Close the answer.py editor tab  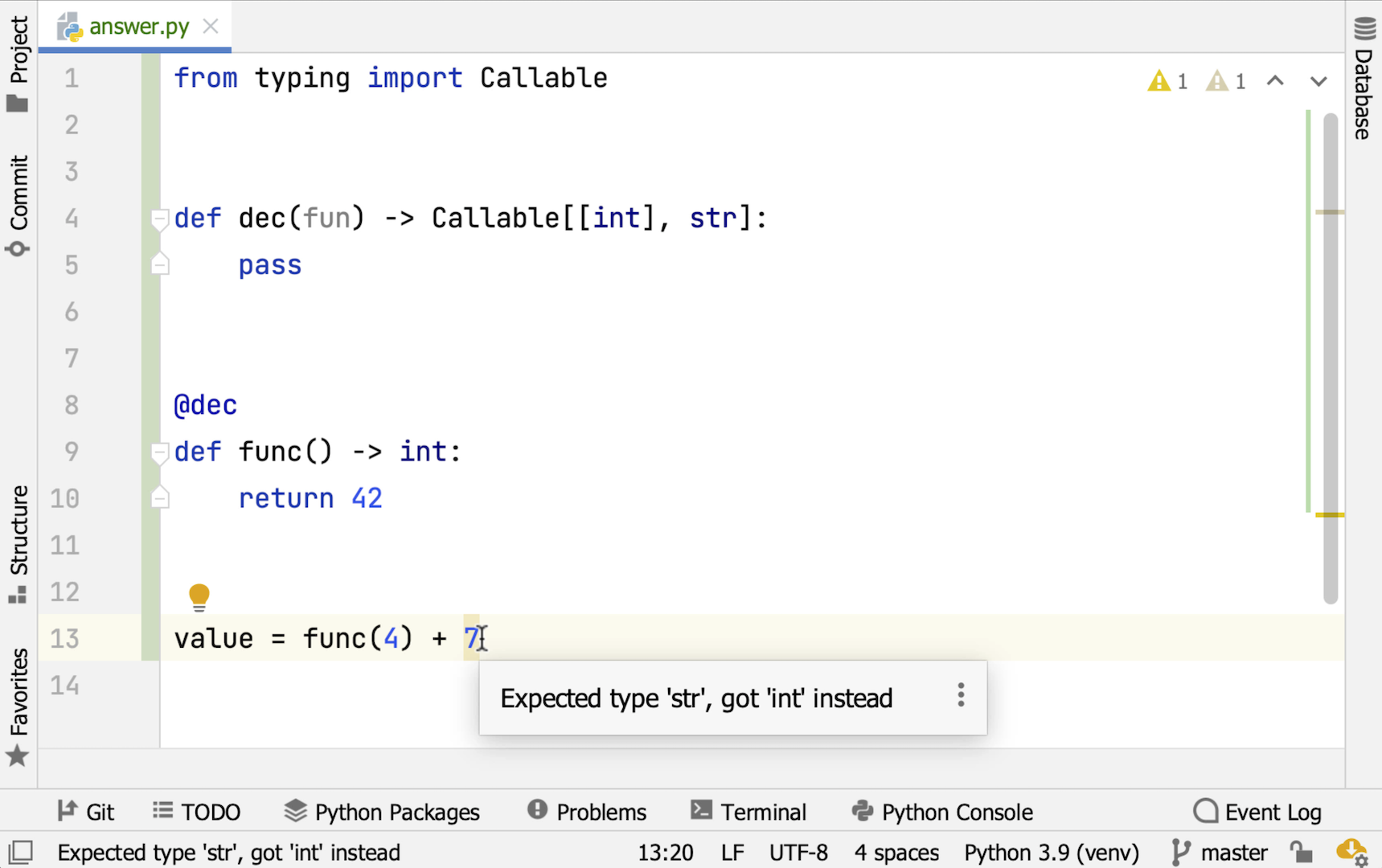tap(211, 27)
